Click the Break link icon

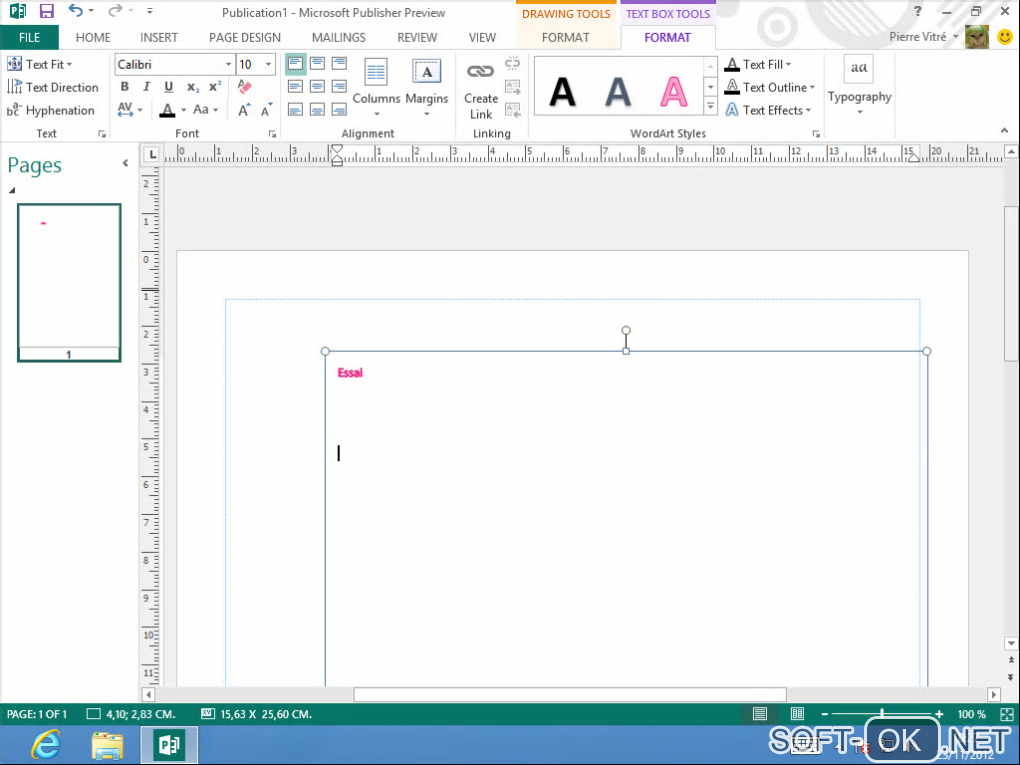[x=513, y=64]
